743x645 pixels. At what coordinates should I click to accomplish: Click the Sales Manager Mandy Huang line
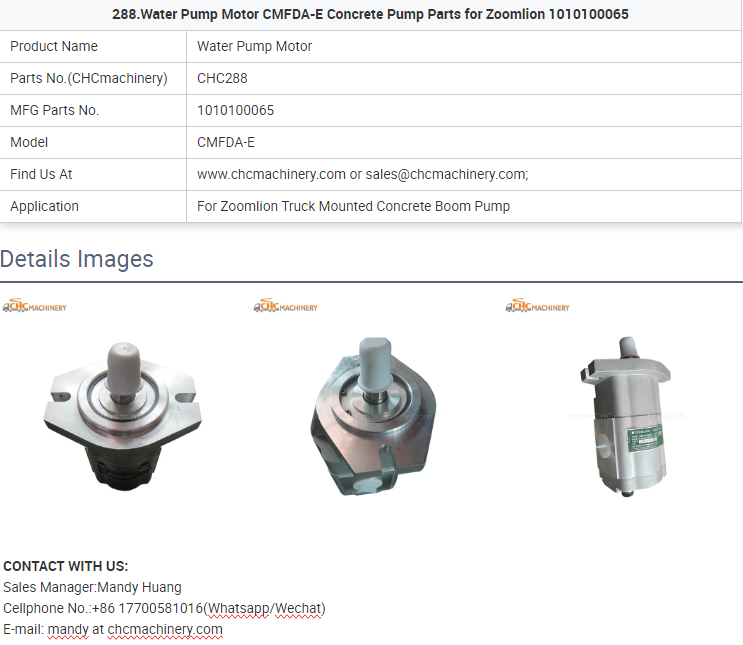92,587
